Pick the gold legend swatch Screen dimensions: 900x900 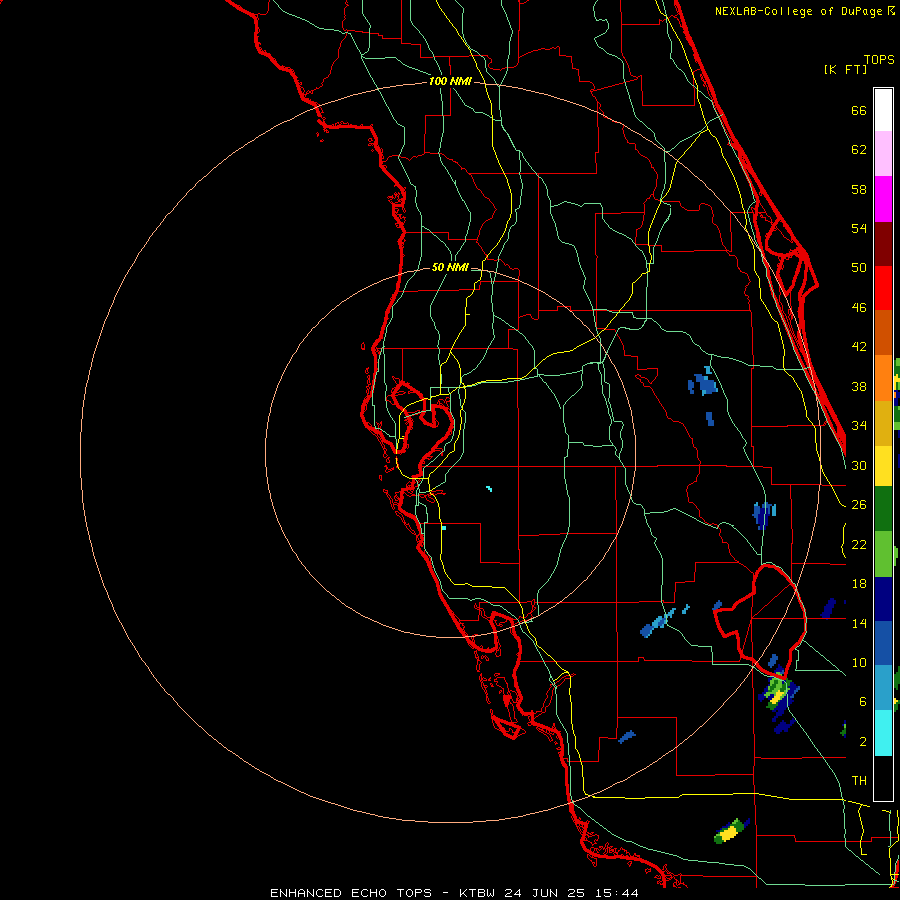883,423
